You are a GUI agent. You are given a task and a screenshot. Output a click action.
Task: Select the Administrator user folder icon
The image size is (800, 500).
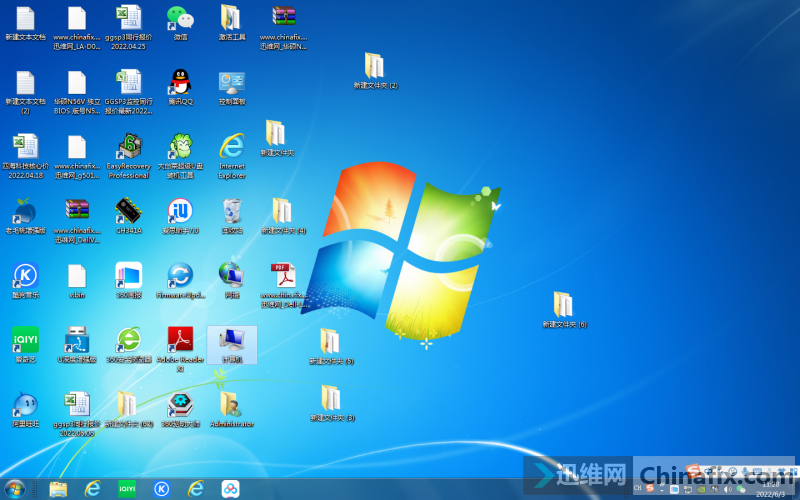(232, 409)
